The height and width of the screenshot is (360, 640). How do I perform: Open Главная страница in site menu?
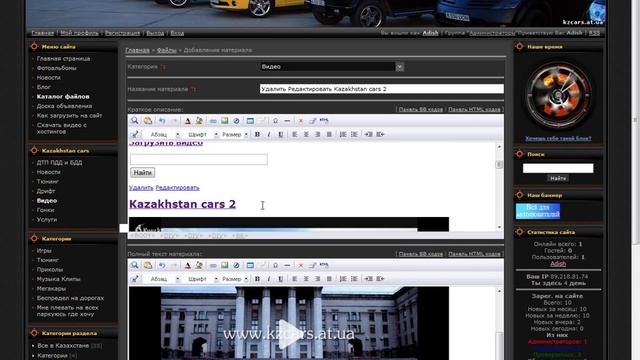pyautogui.click(x=63, y=58)
